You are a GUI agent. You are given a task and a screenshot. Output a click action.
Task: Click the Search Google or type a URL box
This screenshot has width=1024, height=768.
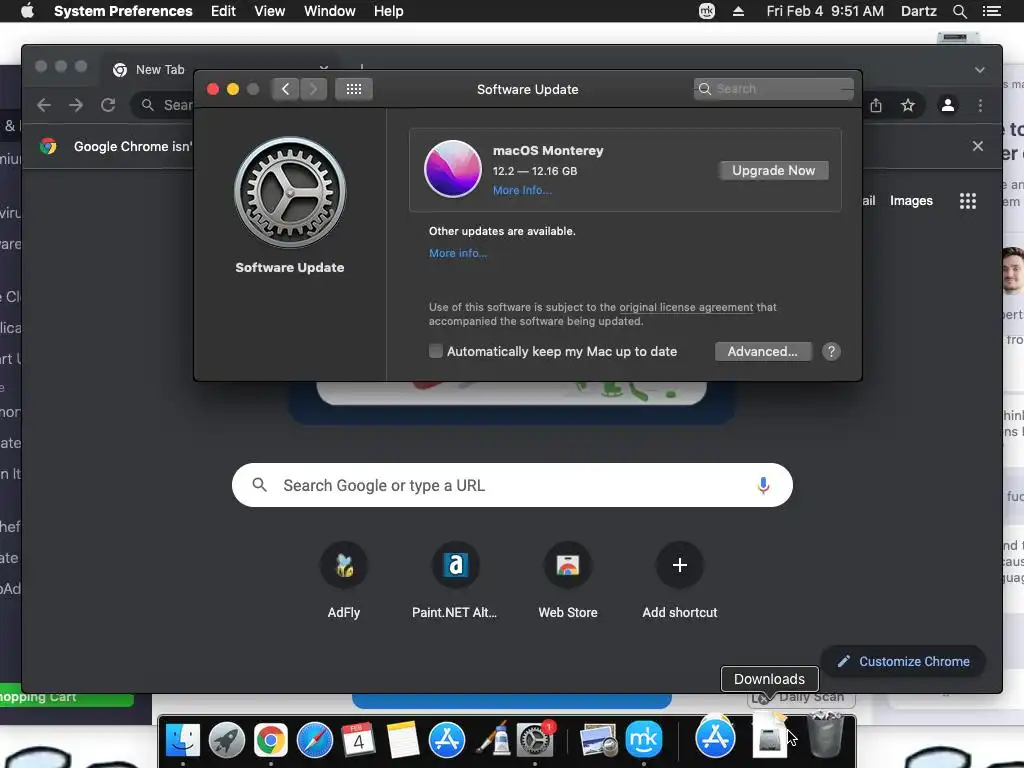click(512, 485)
